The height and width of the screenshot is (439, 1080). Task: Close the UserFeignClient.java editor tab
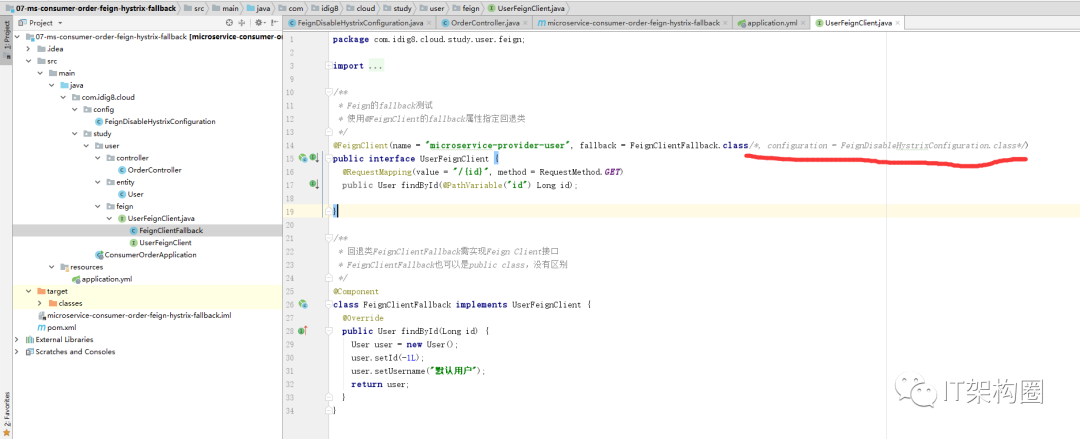(x=898, y=23)
